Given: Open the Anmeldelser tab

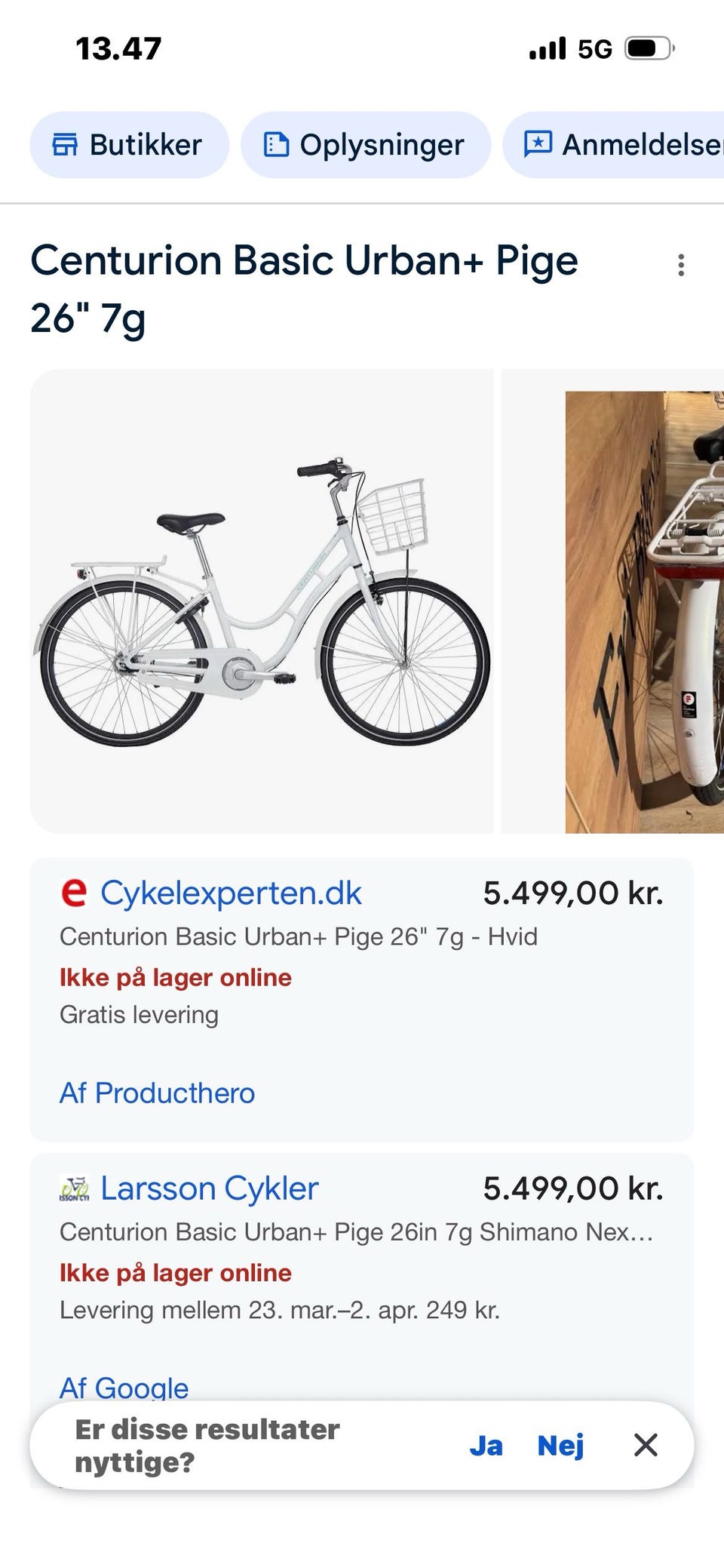Looking at the screenshot, I should pyautogui.click(x=613, y=145).
